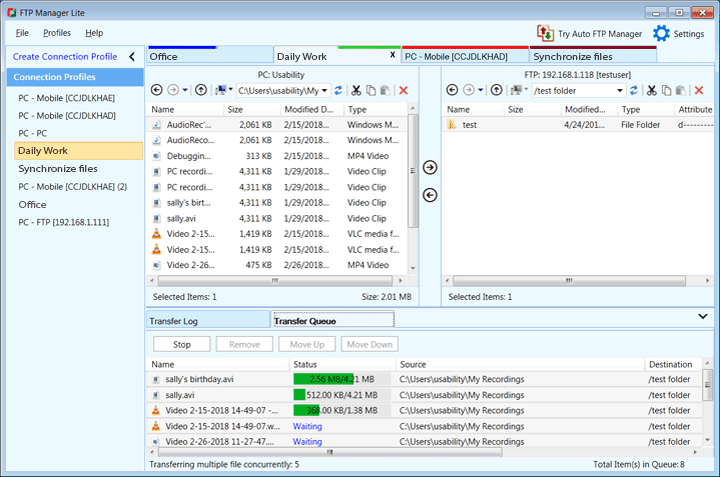Image resolution: width=720 pixels, height=477 pixels.
Task: Click the delete icon in the FTP pane
Action: pos(698,90)
